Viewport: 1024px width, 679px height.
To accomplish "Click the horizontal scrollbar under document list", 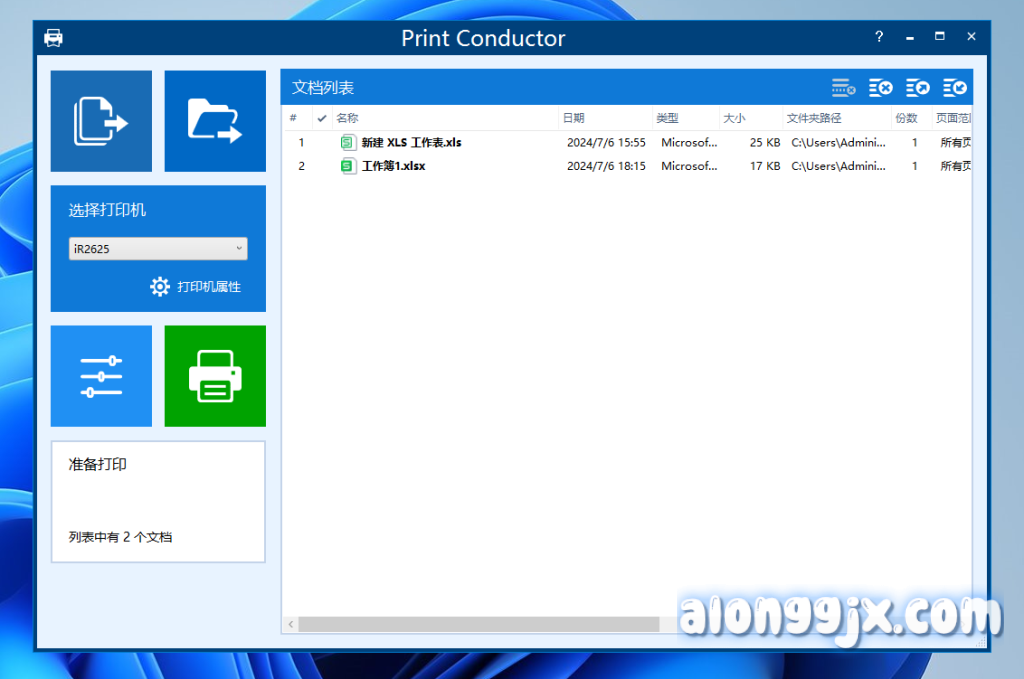I will [x=478, y=624].
